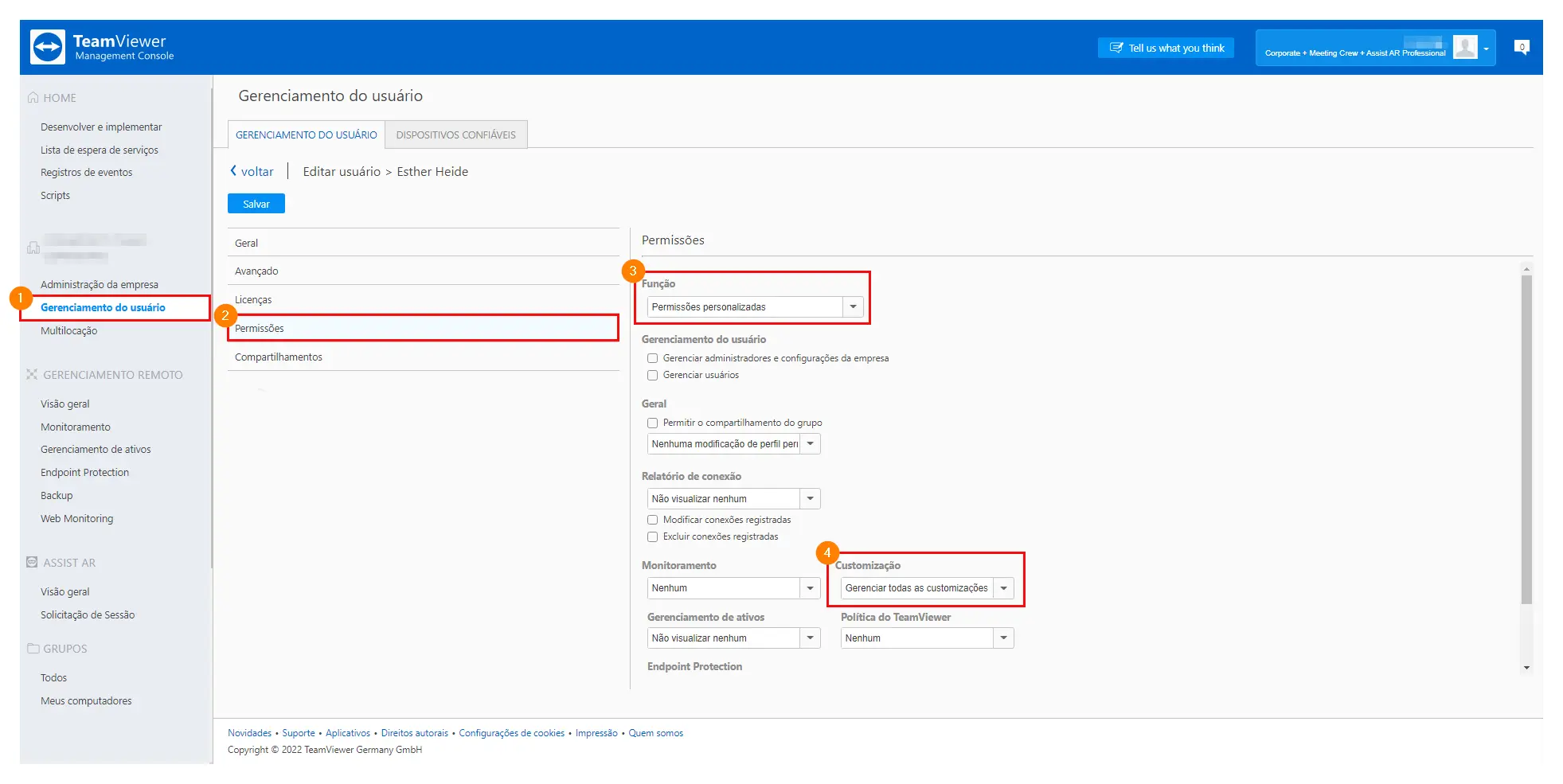Open Visão geral under Assist AR
This screenshot has height=784, width=1563.
pos(65,591)
